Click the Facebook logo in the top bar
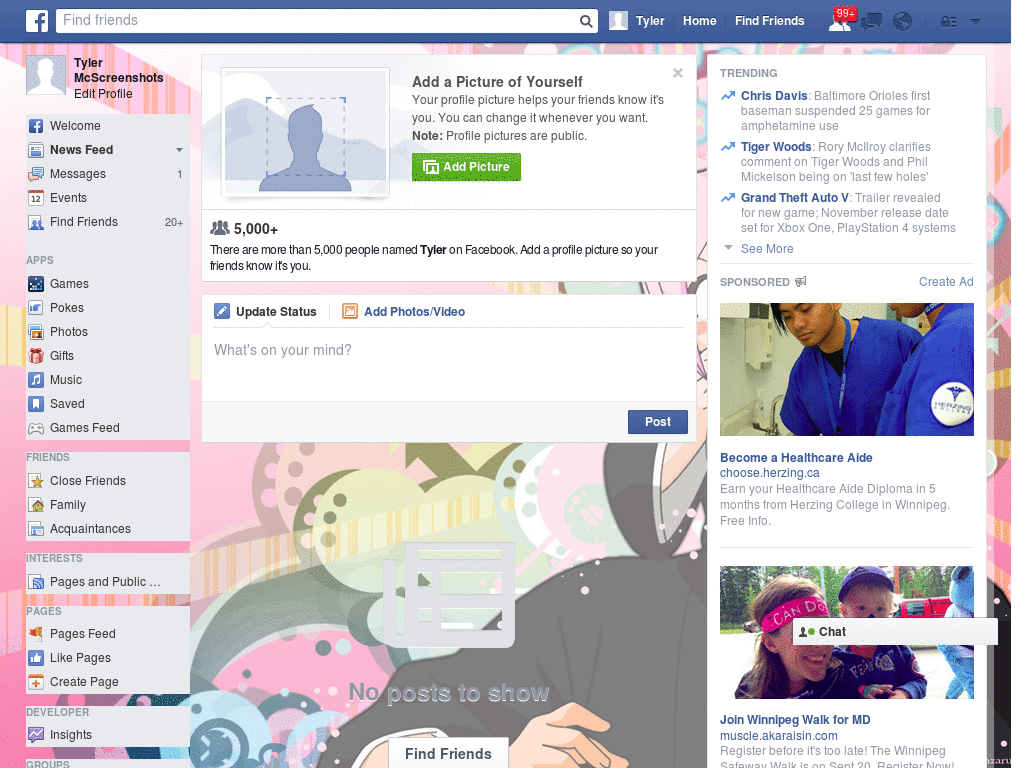The width and height of the screenshot is (1024, 768). pyautogui.click(x=37, y=21)
